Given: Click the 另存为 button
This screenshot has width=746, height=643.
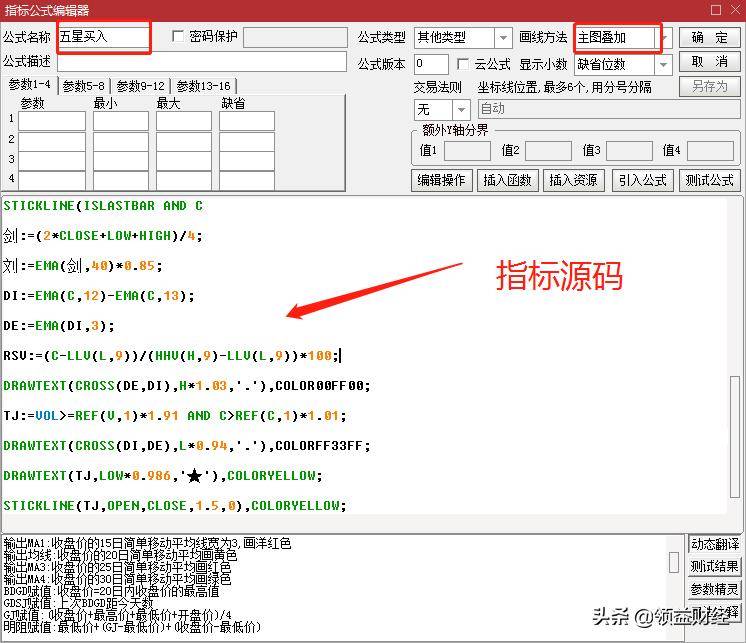Looking at the screenshot, I should pos(709,87).
